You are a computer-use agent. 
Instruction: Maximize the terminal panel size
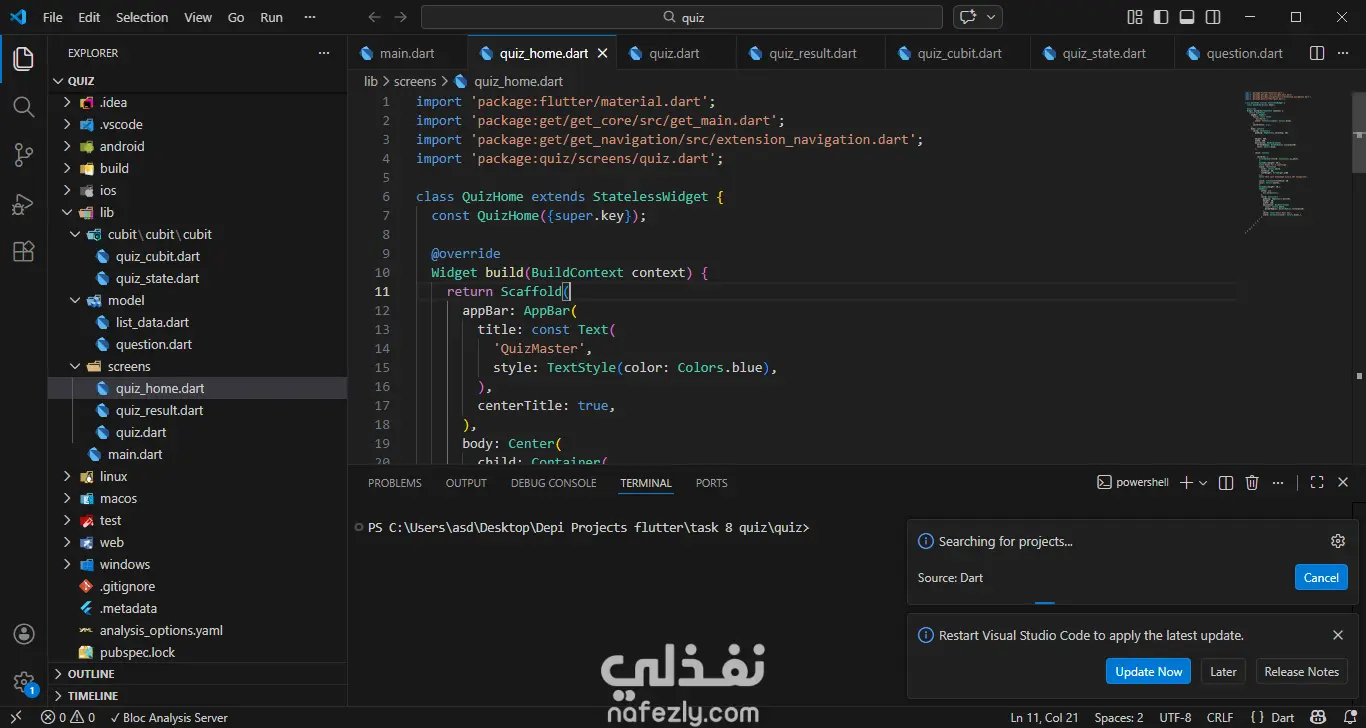point(1317,483)
